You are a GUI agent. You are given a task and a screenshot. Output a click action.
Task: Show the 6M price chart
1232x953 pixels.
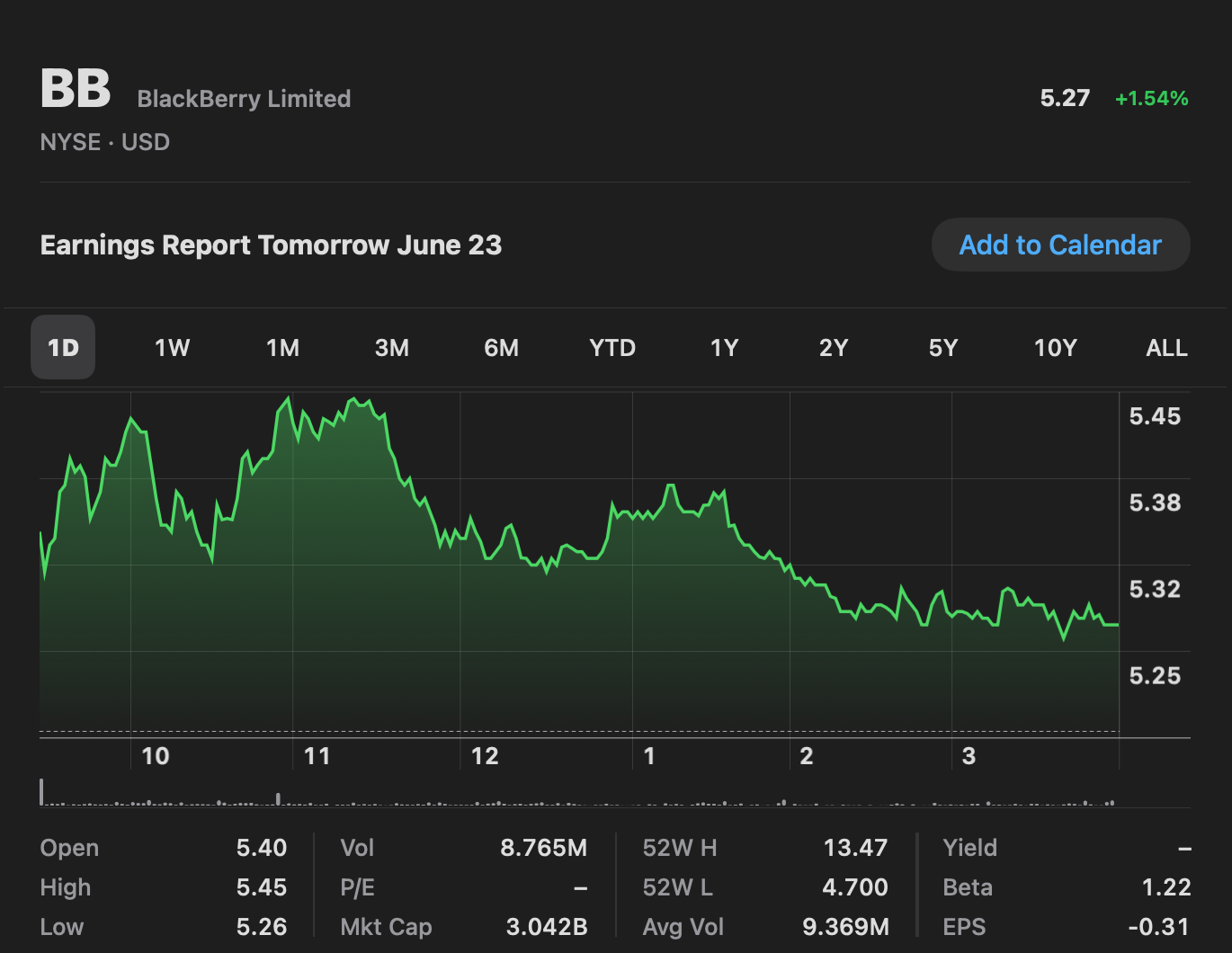click(x=501, y=348)
